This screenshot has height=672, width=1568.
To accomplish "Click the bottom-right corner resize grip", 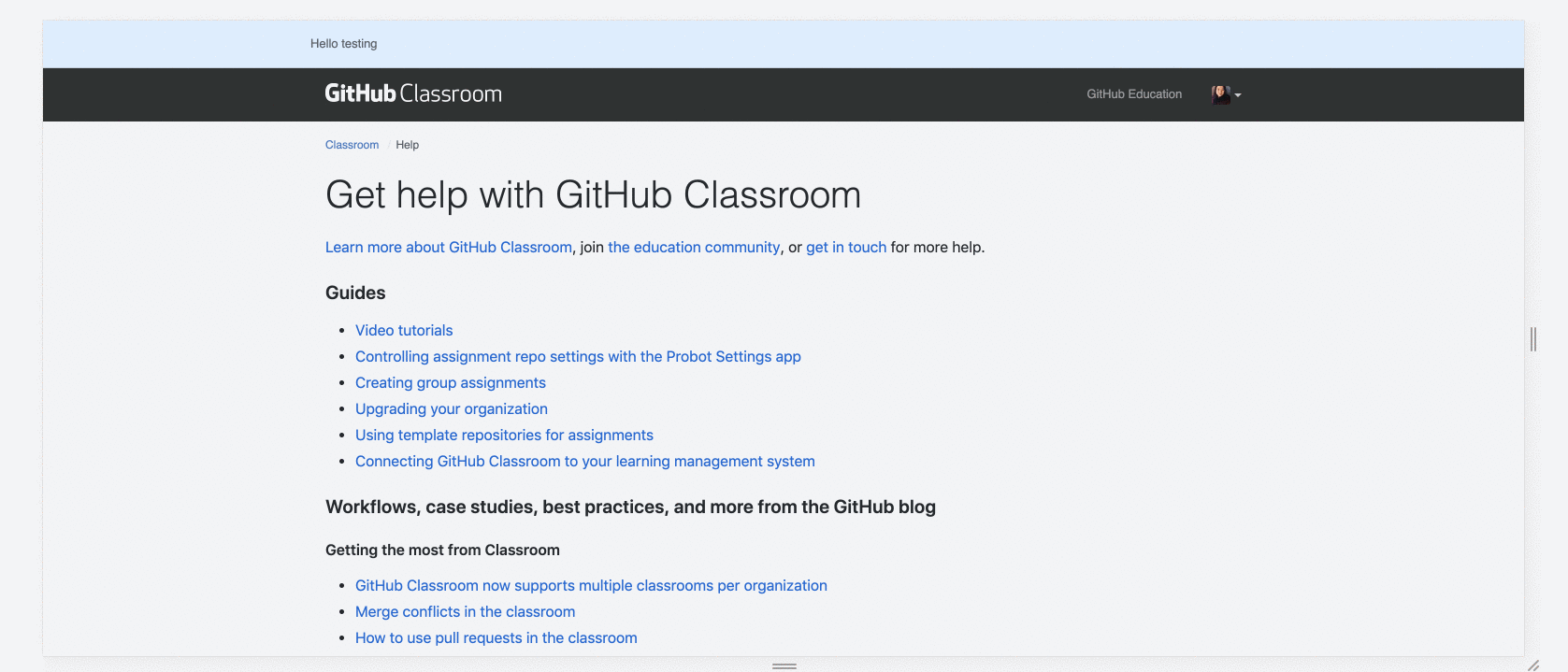I will pyautogui.click(x=1533, y=665).
